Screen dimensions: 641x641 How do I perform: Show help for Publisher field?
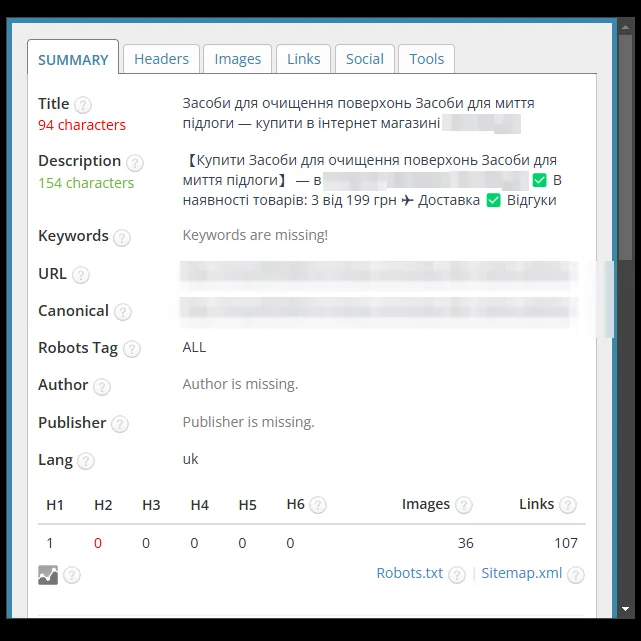tap(120, 424)
